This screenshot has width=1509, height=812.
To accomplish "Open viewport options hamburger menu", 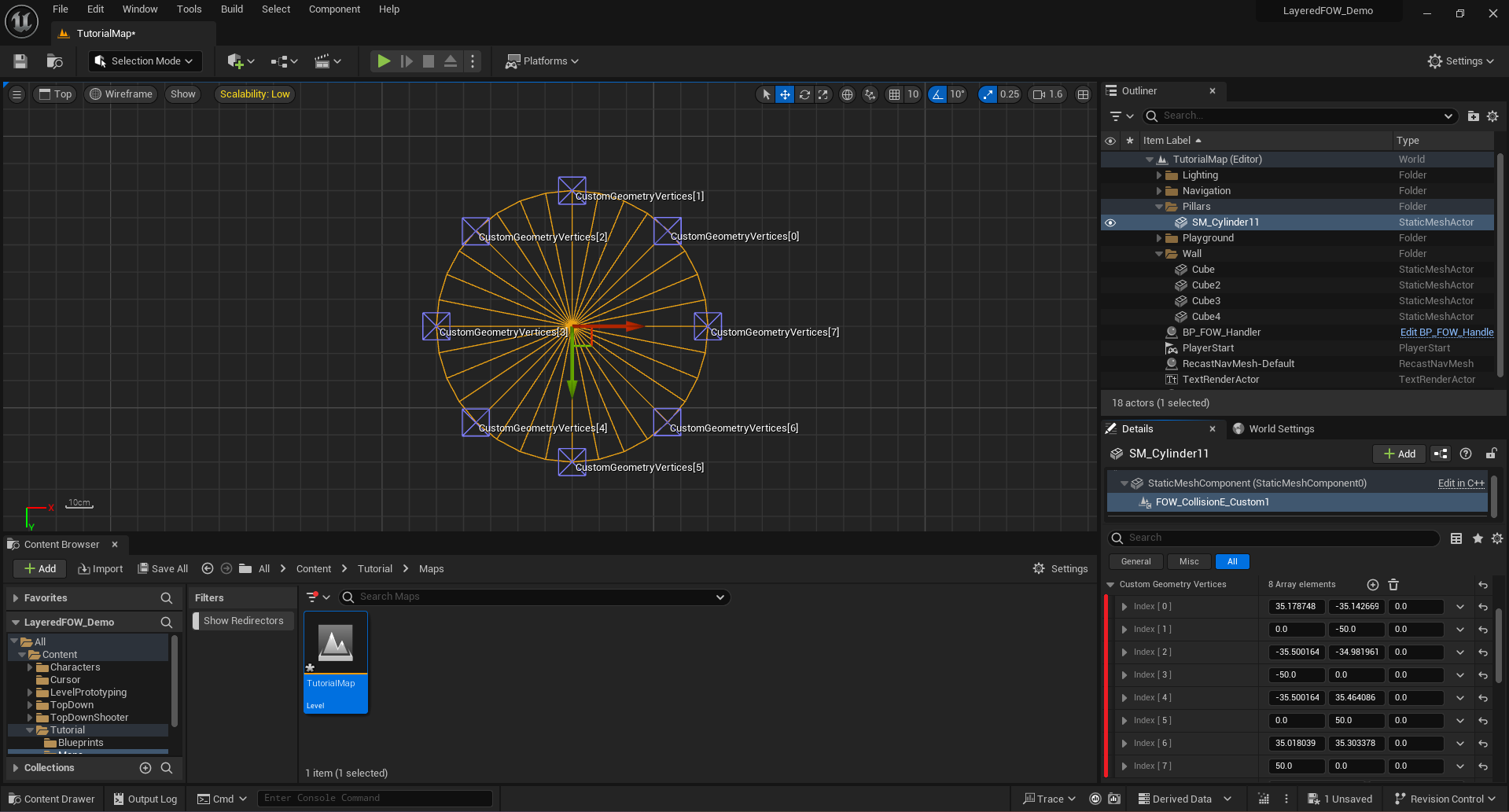I will pyautogui.click(x=17, y=94).
